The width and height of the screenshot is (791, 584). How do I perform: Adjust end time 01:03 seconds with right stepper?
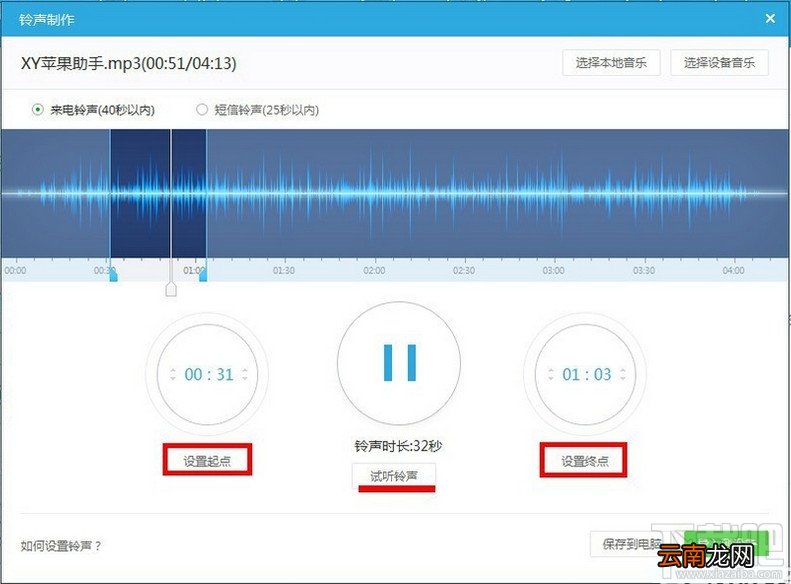coord(623,374)
